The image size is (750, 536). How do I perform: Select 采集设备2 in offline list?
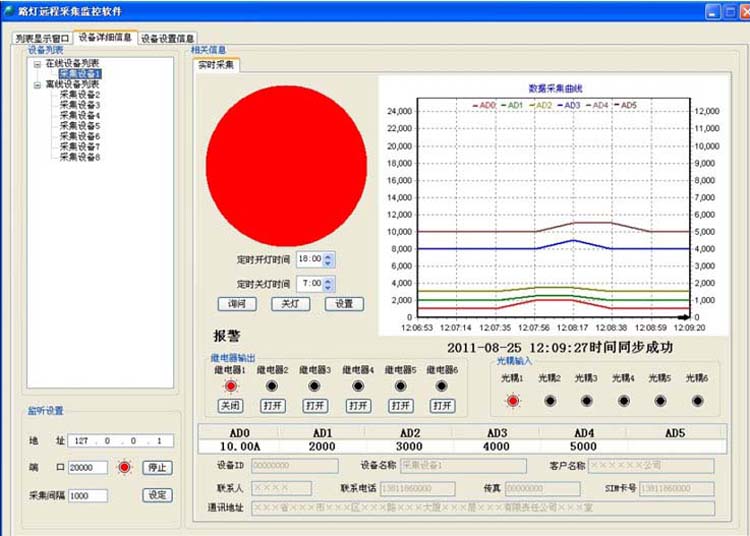tap(80, 95)
